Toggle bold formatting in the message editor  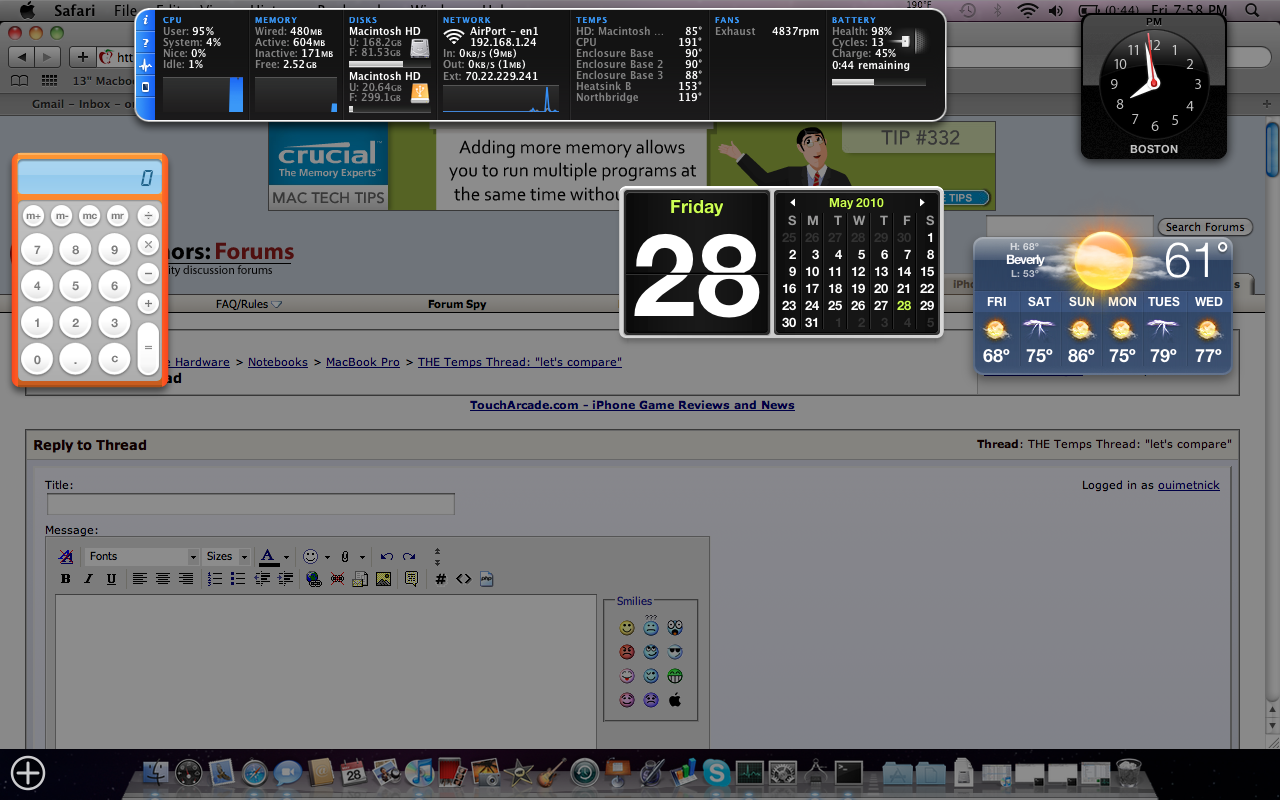point(66,579)
